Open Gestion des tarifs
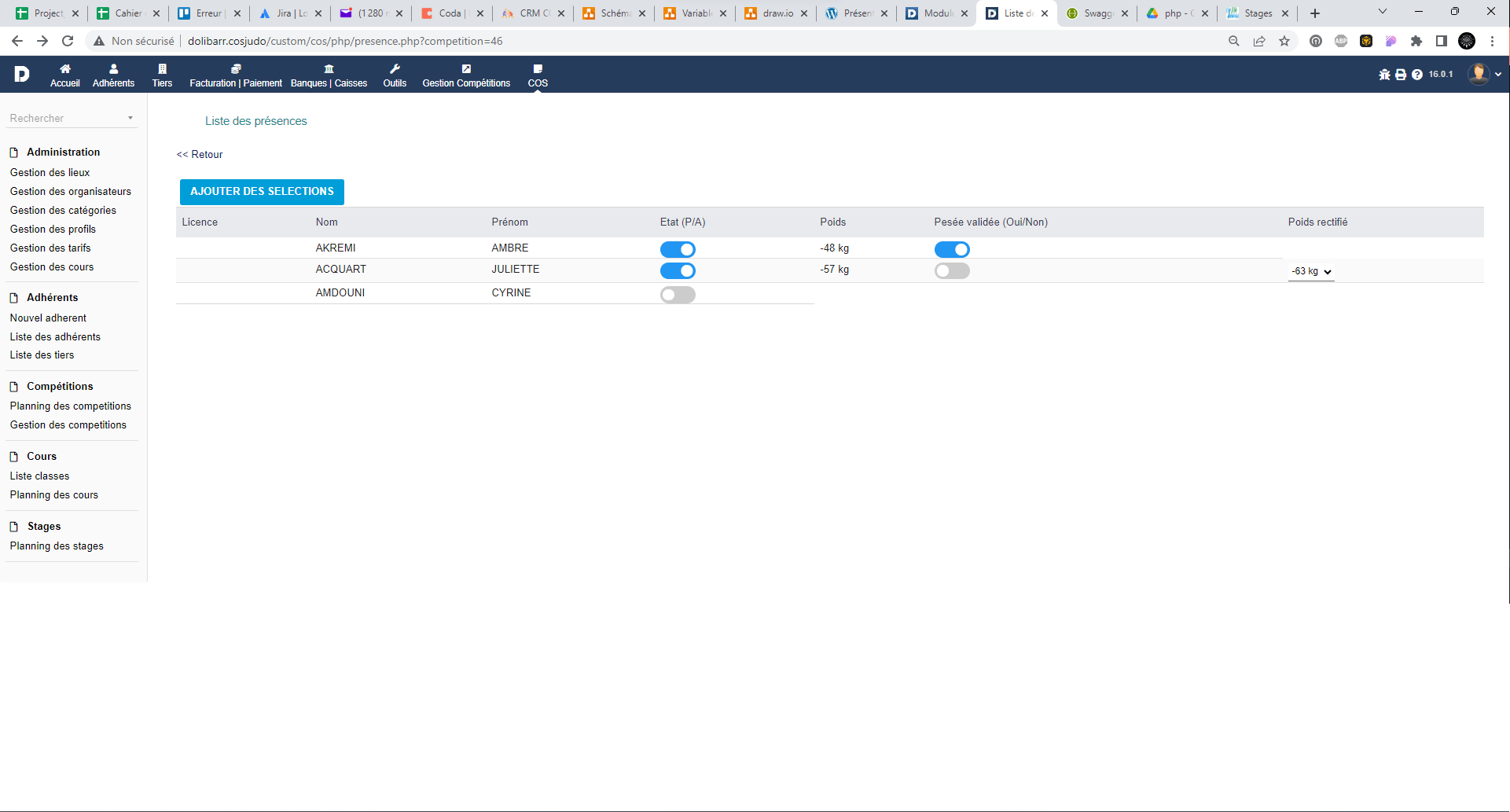The width and height of the screenshot is (1510, 812). (50, 248)
